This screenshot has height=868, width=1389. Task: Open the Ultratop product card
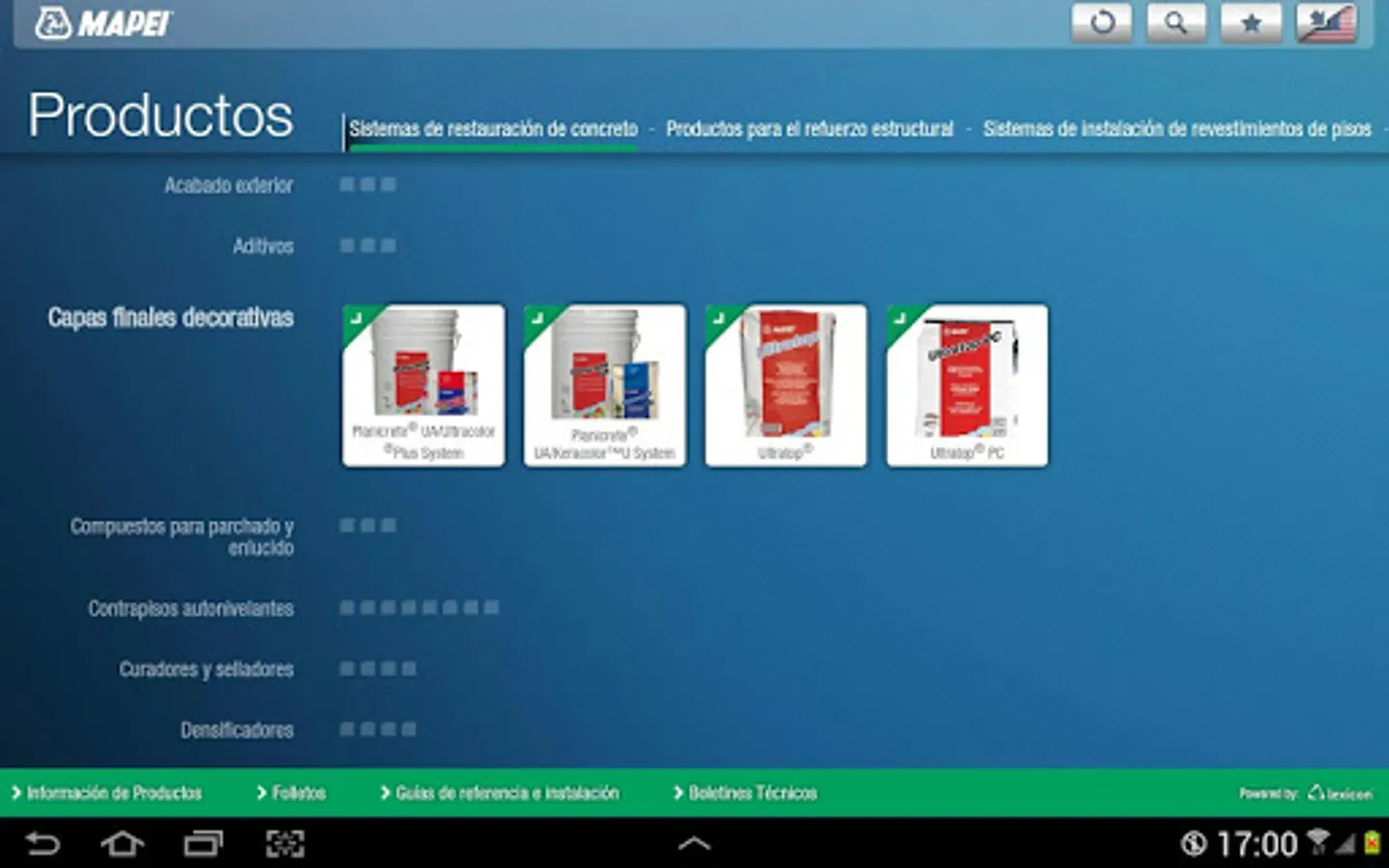click(x=786, y=386)
